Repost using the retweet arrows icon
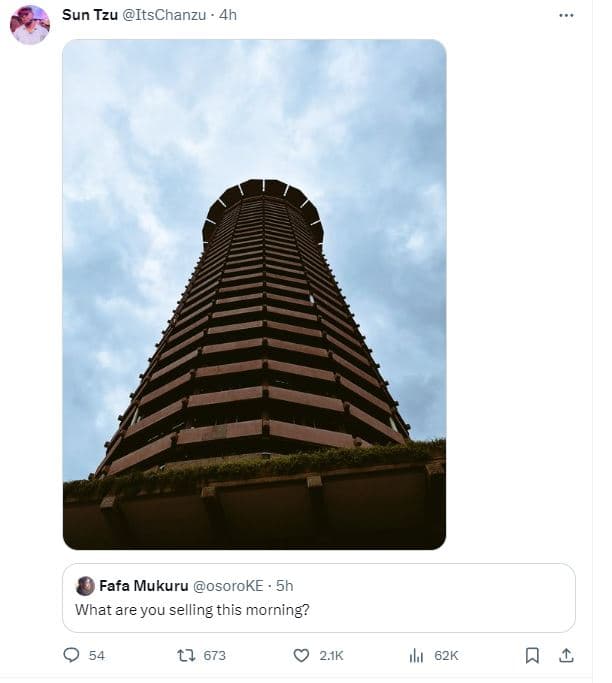Image resolution: width=612 pixels, height=683 pixels. pos(185,655)
